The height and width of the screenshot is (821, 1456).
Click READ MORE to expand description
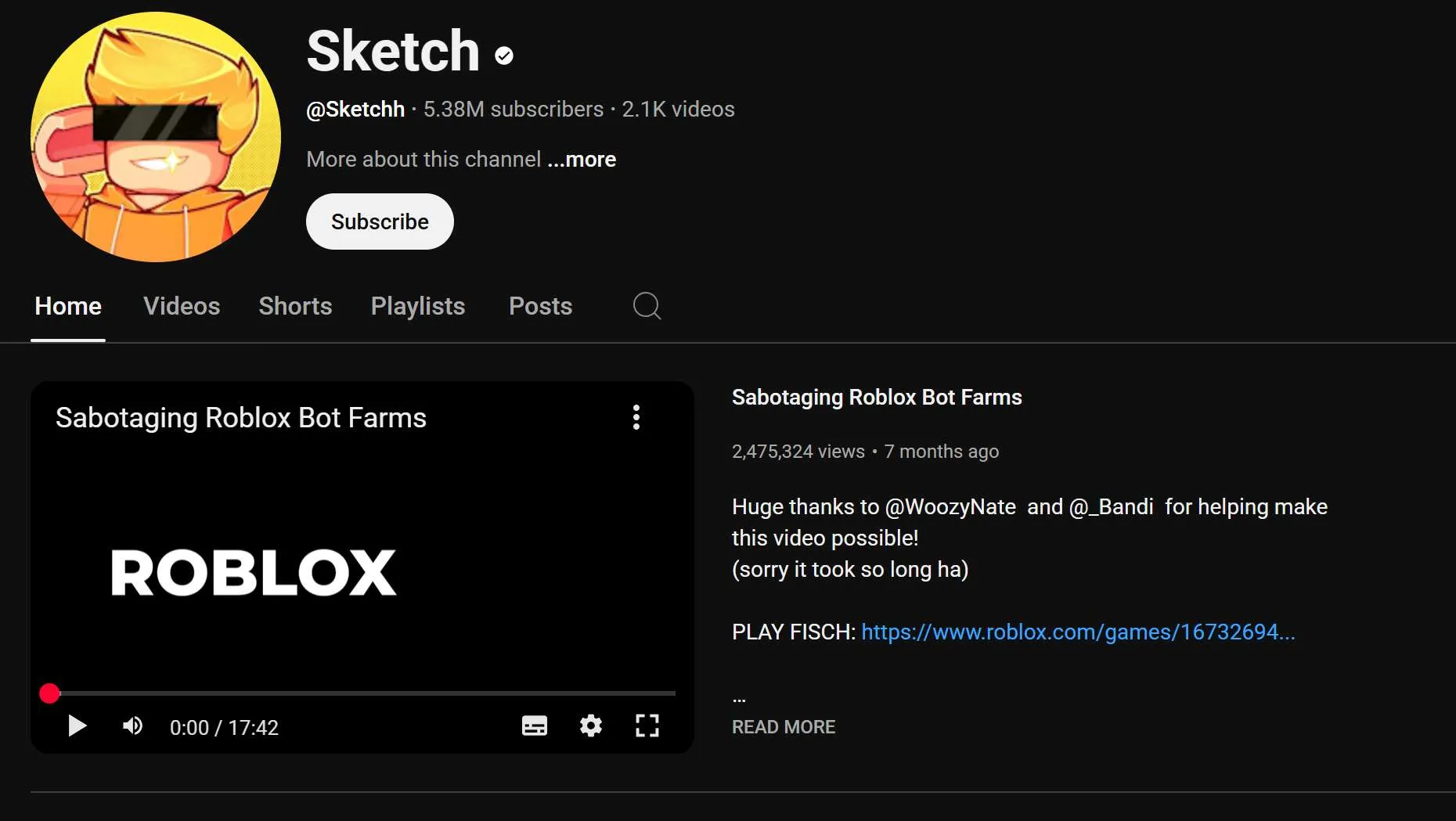coord(784,727)
